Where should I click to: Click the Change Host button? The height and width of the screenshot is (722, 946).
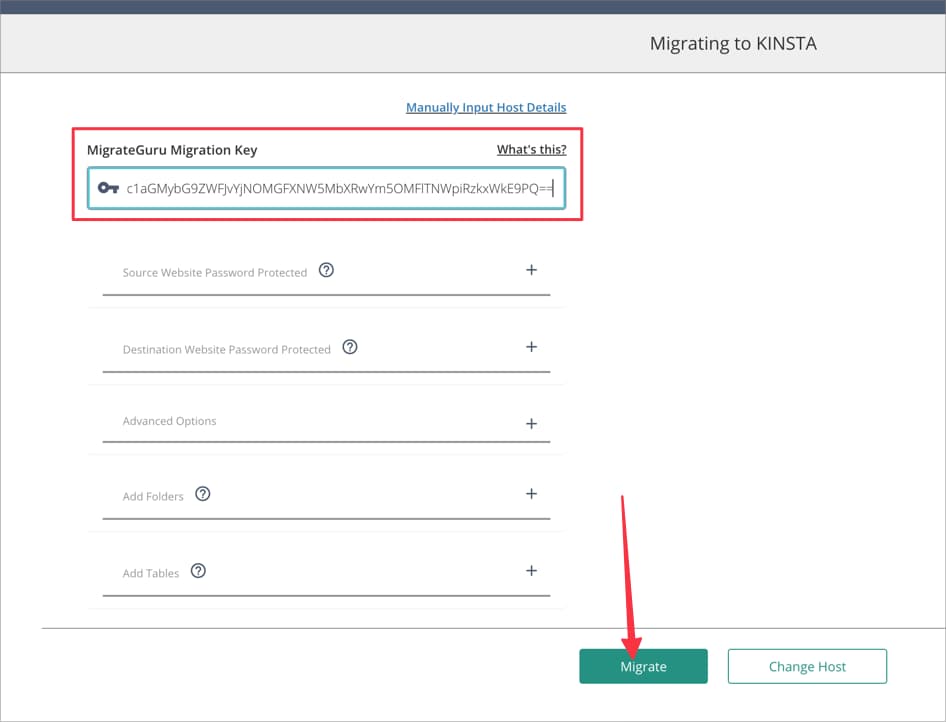click(807, 666)
